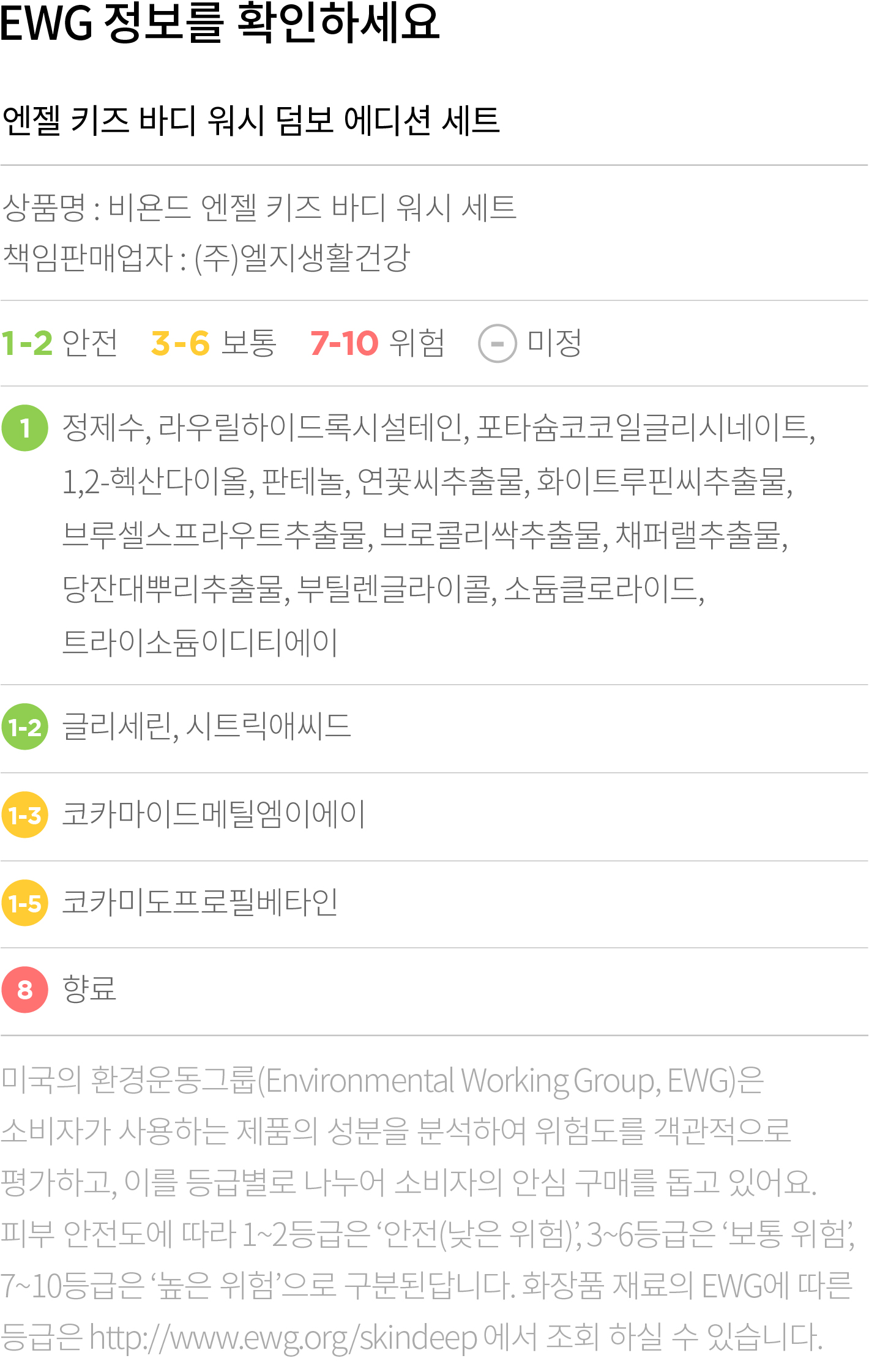Viewport: 869px width, 1372px height.
Task: Click ingredient 코카미도프로필베타인
Action: tap(200, 902)
